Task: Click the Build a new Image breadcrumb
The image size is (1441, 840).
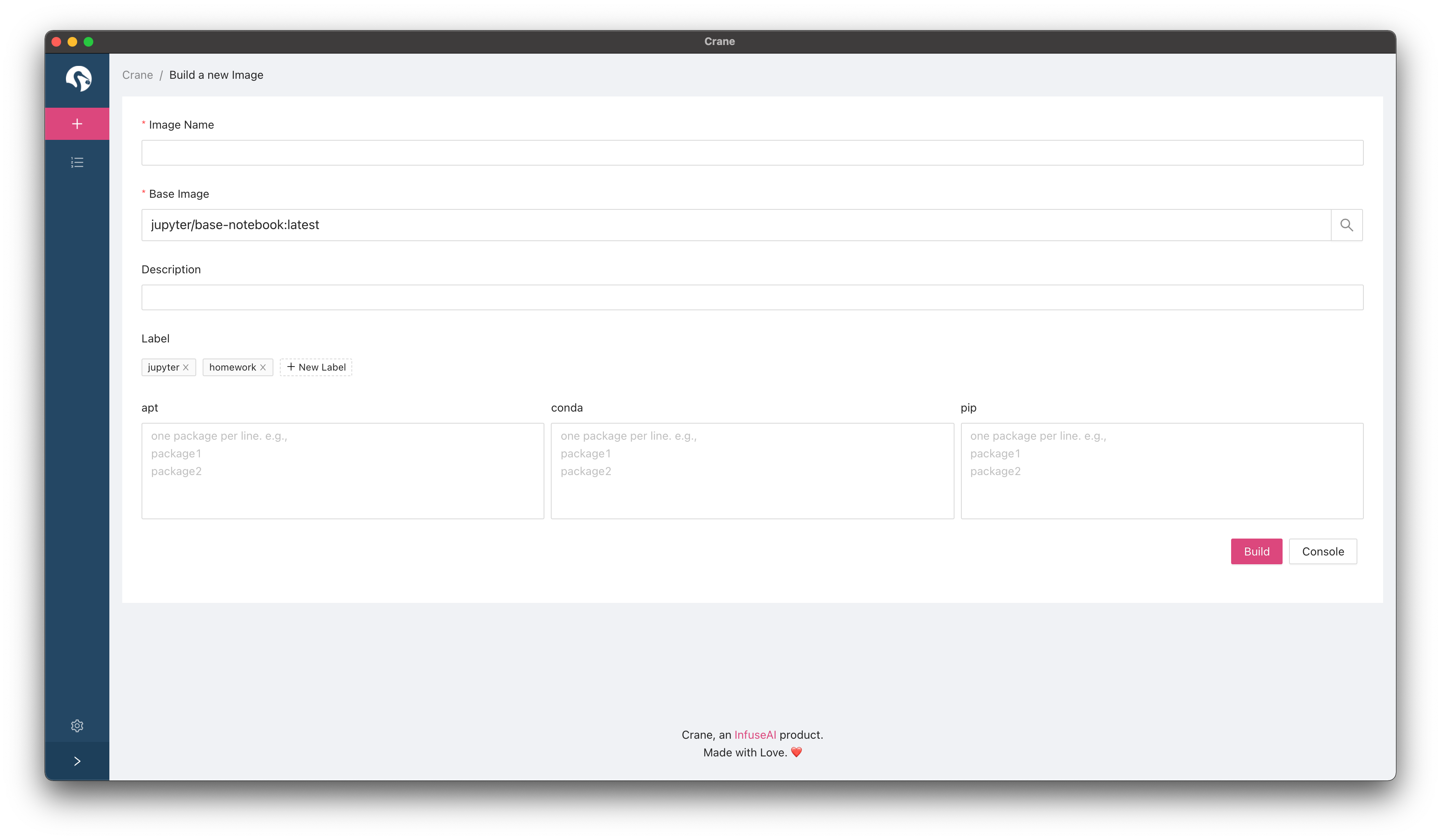Action: click(216, 74)
